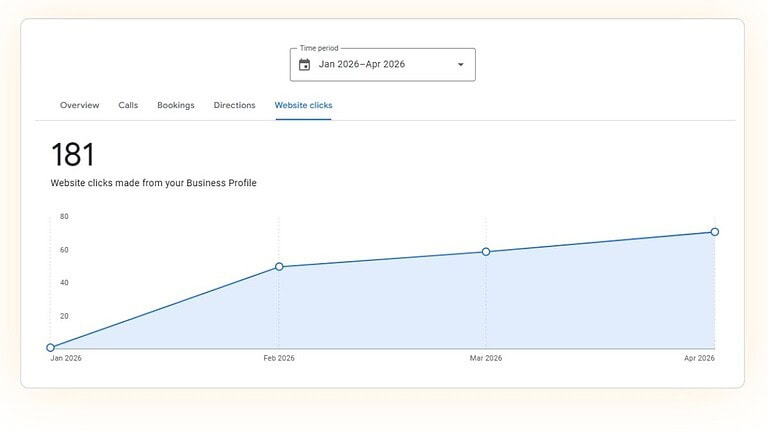768x432 pixels.
Task: Click the Feb 2026 axis label
Action: 279,358
